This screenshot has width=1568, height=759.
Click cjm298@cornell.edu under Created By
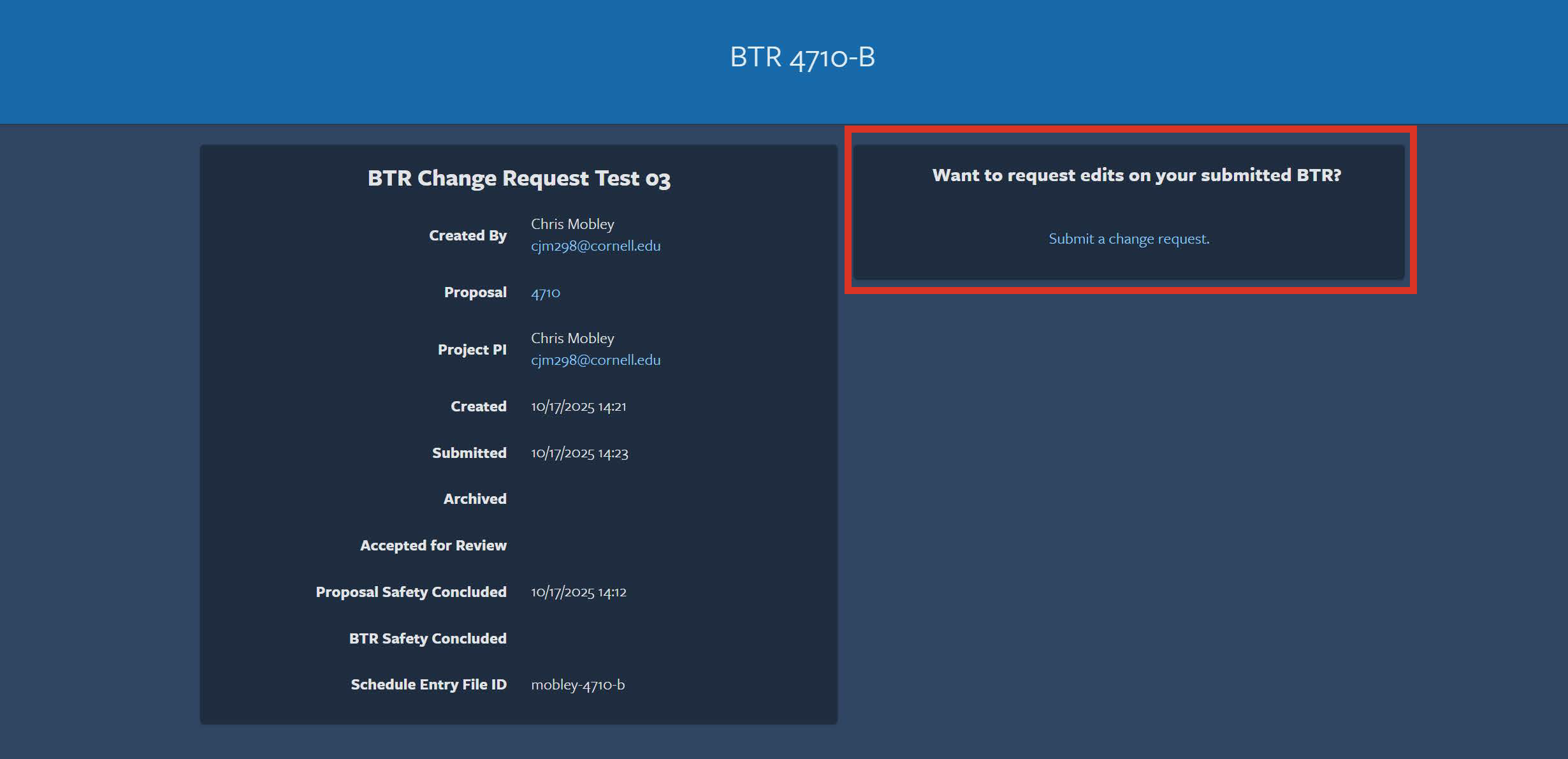click(596, 246)
